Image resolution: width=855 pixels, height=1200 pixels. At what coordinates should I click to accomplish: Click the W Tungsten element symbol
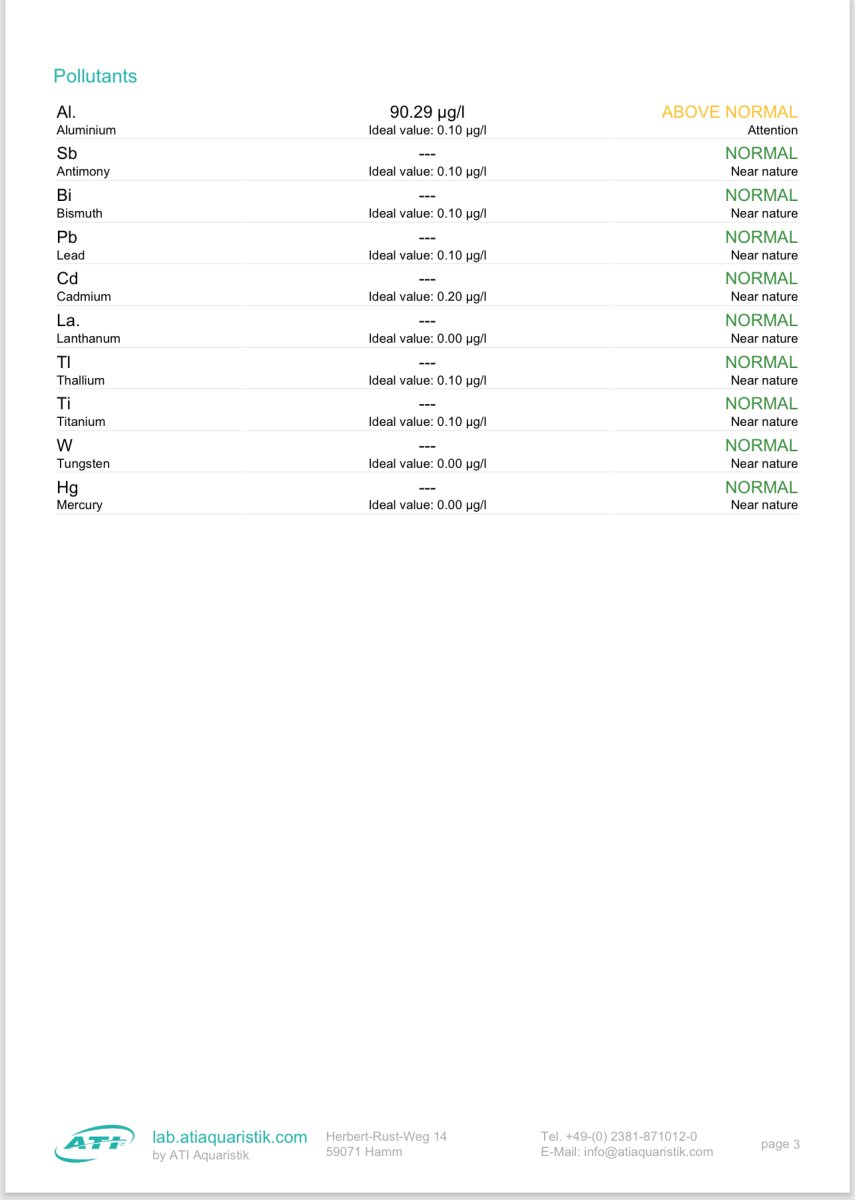(x=65, y=446)
